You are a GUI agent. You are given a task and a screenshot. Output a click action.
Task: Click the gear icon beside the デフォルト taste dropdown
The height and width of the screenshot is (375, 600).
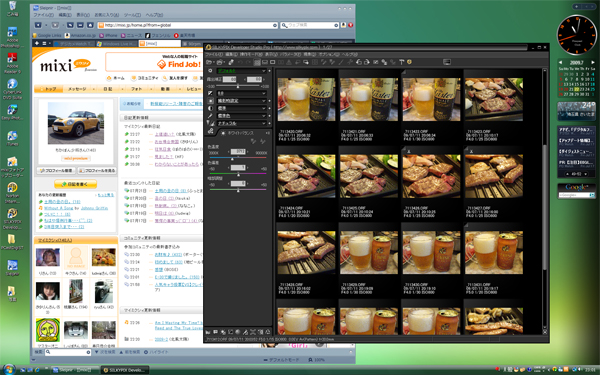(x=210, y=71)
